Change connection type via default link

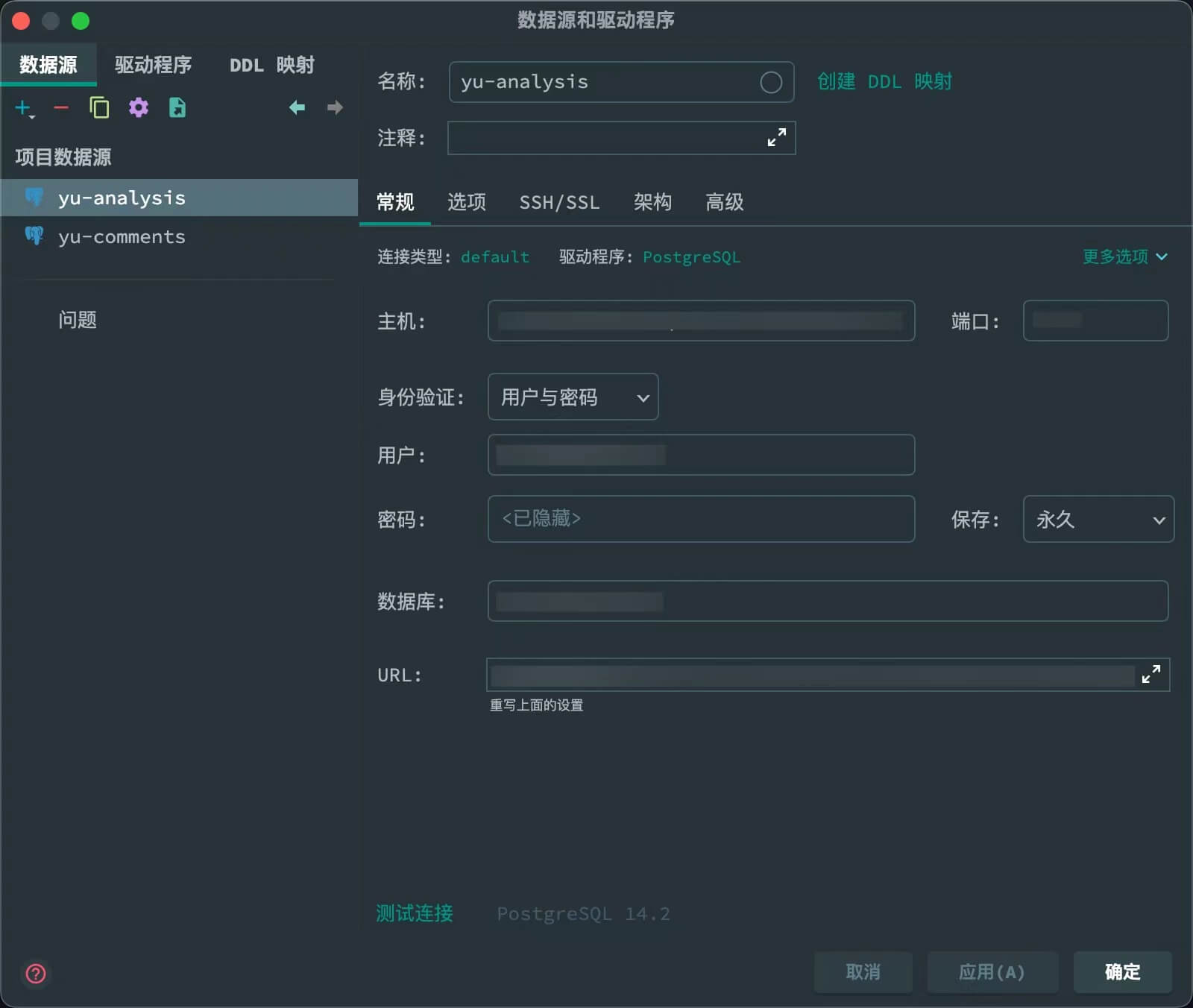pyautogui.click(x=495, y=257)
